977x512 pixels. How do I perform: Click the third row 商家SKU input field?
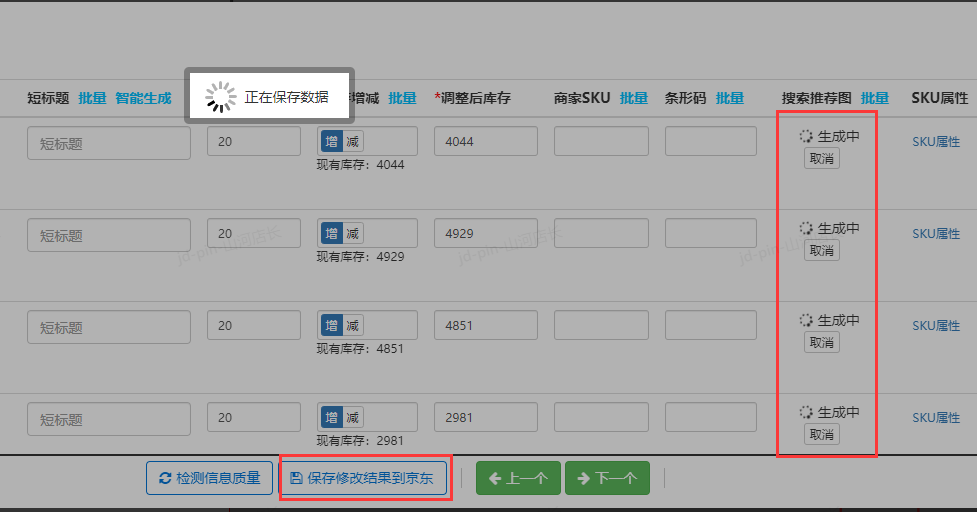601,325
